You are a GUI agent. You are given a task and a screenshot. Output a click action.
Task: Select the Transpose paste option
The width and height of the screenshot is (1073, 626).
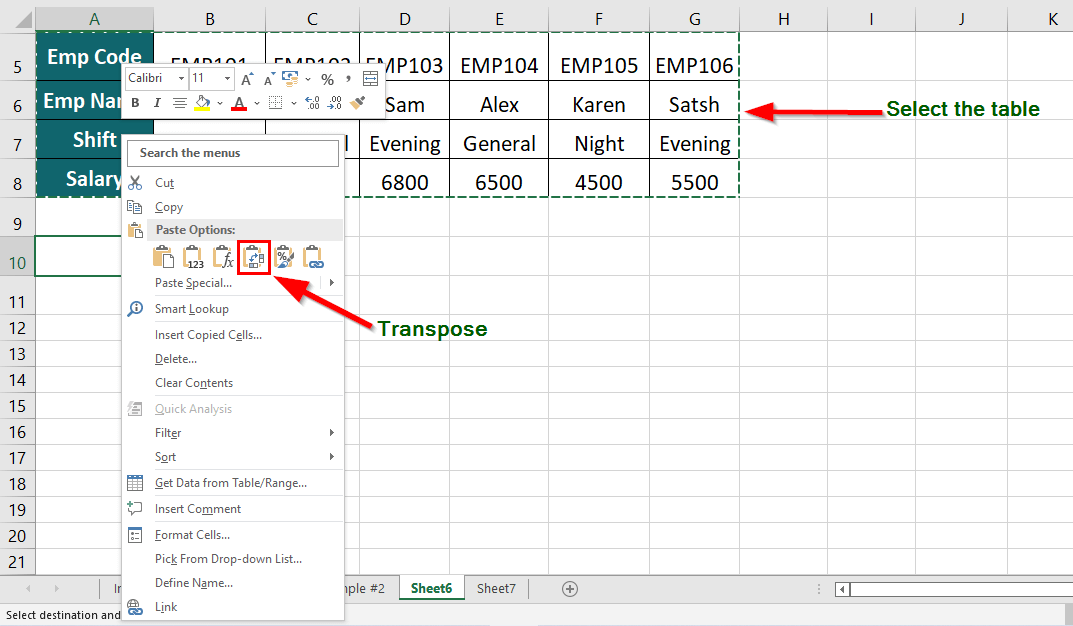coord(254,257)
